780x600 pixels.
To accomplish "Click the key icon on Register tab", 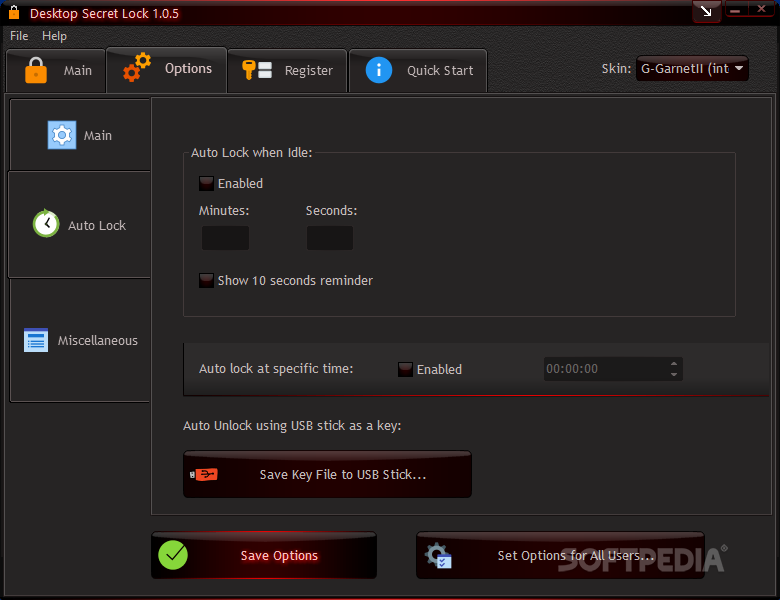I will [257, 70].
